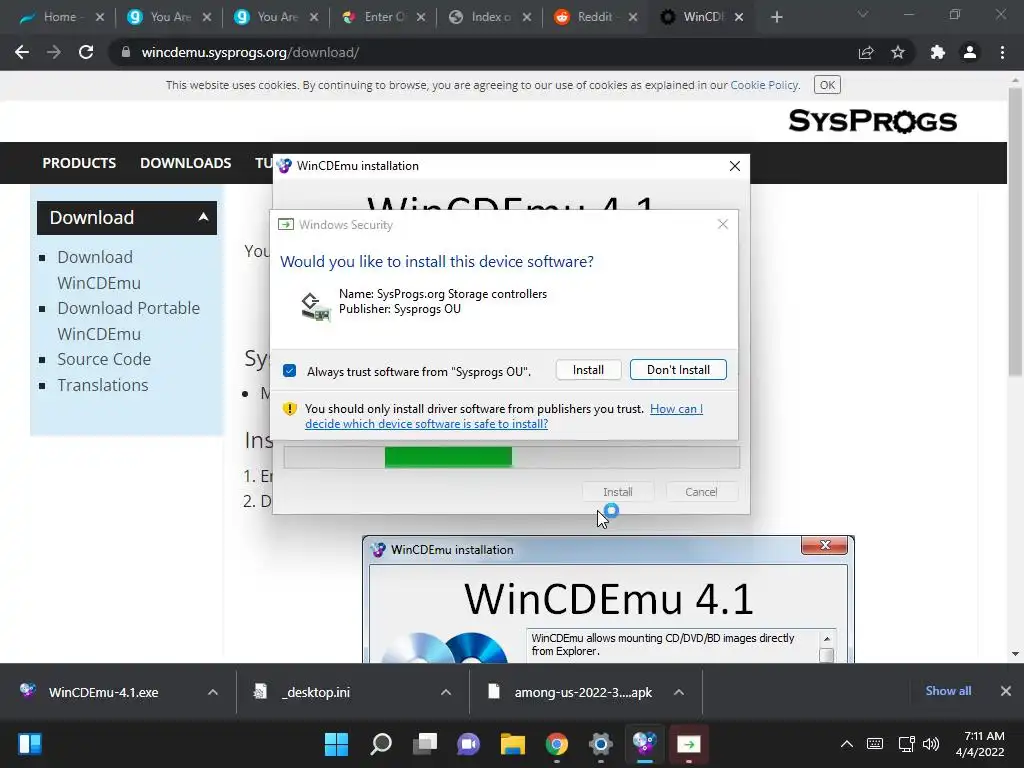Expand options for WinCDEmu-4.1.exe download
This screenshot has height=768, width=1024.
point(213,692)
